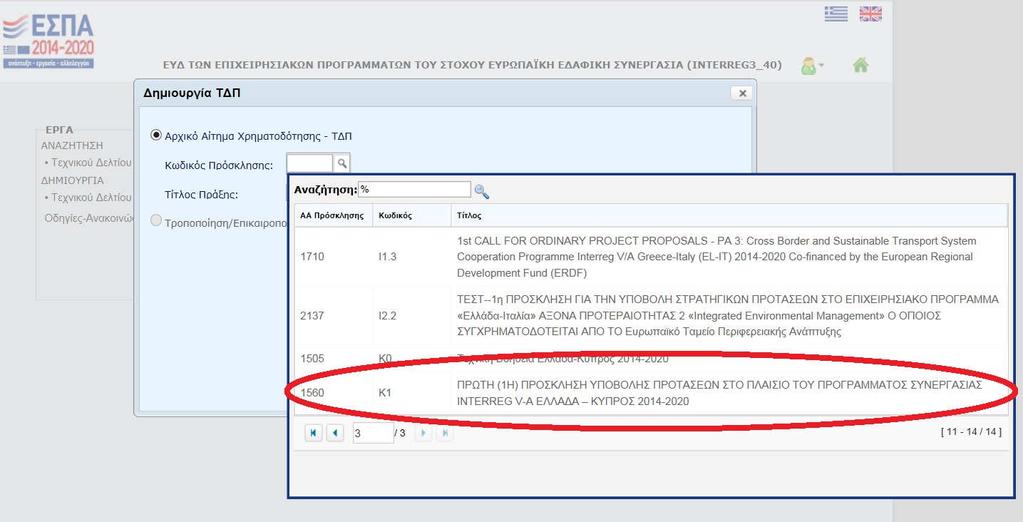
Task: Select code cell K1
Action: (x=385, y=393)
